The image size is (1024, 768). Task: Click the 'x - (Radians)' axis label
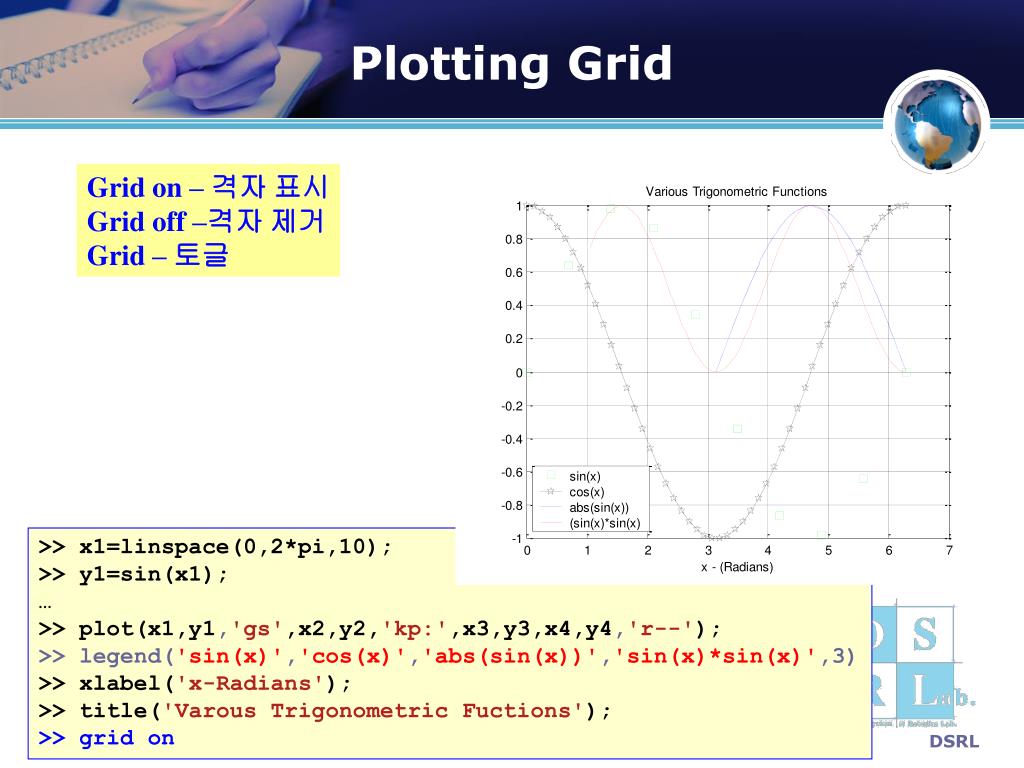point(737,567)
